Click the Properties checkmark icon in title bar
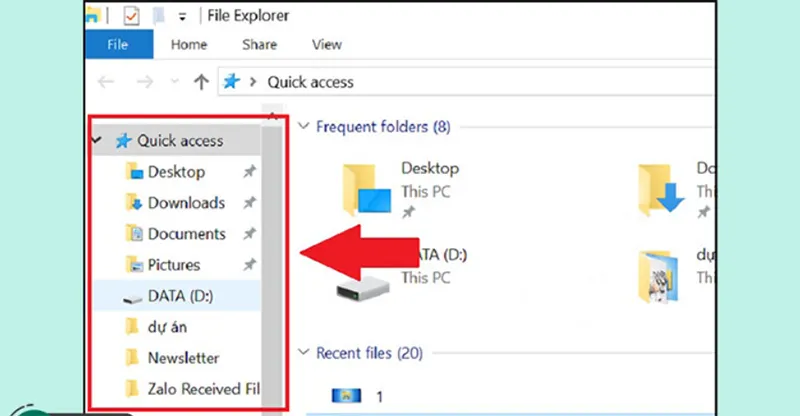The image size is (800, 416). coord(131,15)
